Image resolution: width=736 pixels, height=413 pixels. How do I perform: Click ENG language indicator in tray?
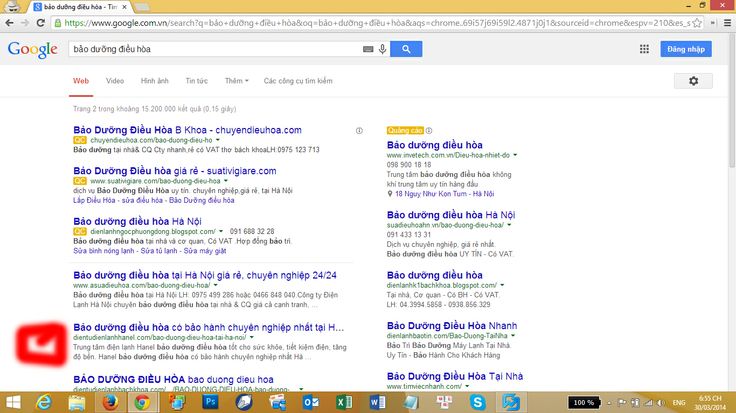click(679, 403)
